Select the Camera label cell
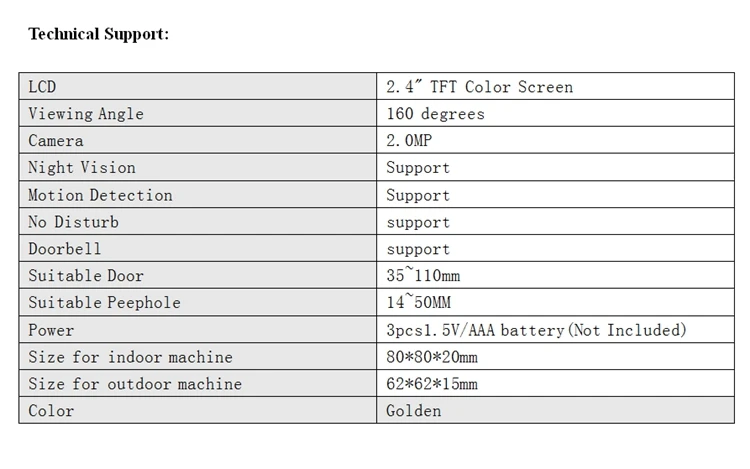Screen dimensions: 750x469 [198, 140]
